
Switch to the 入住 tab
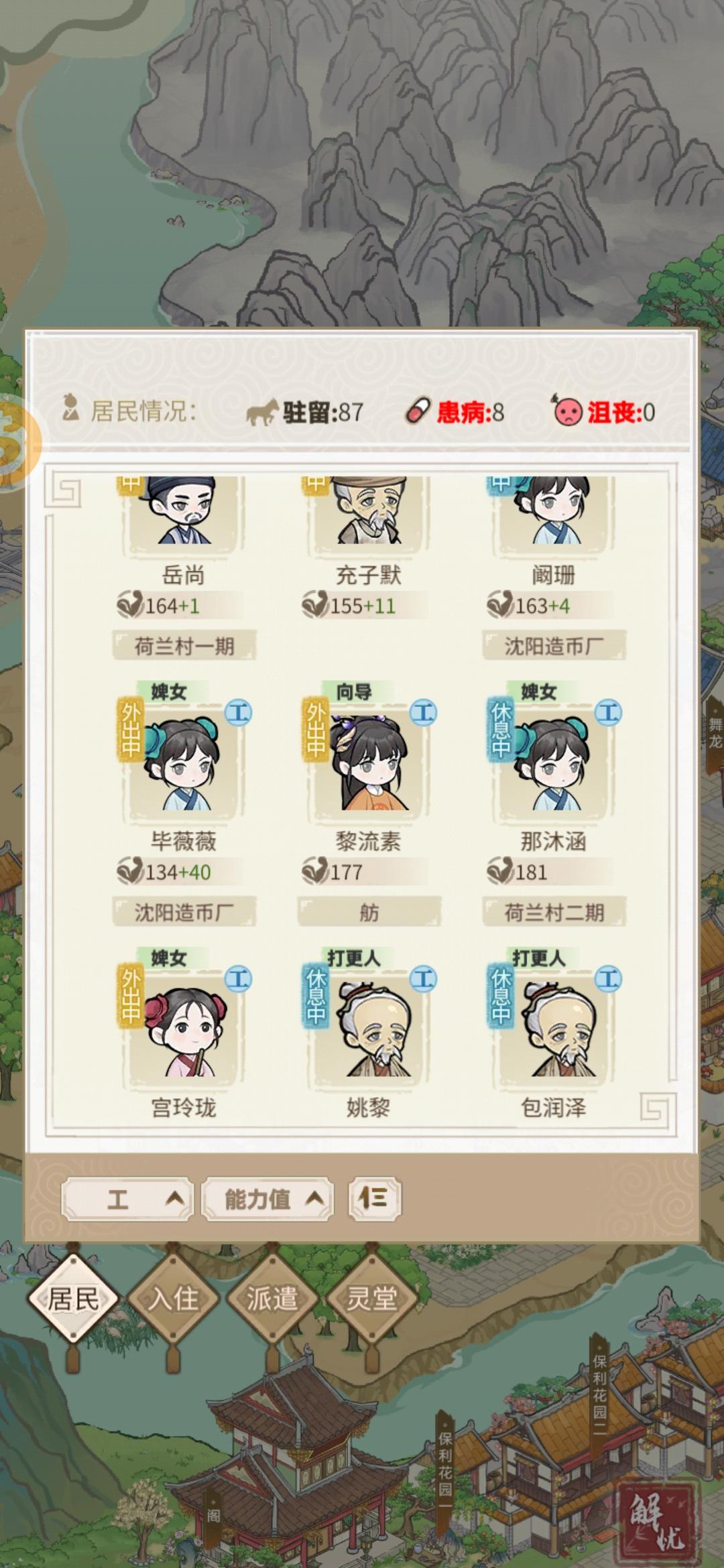tap(173, 1299)
